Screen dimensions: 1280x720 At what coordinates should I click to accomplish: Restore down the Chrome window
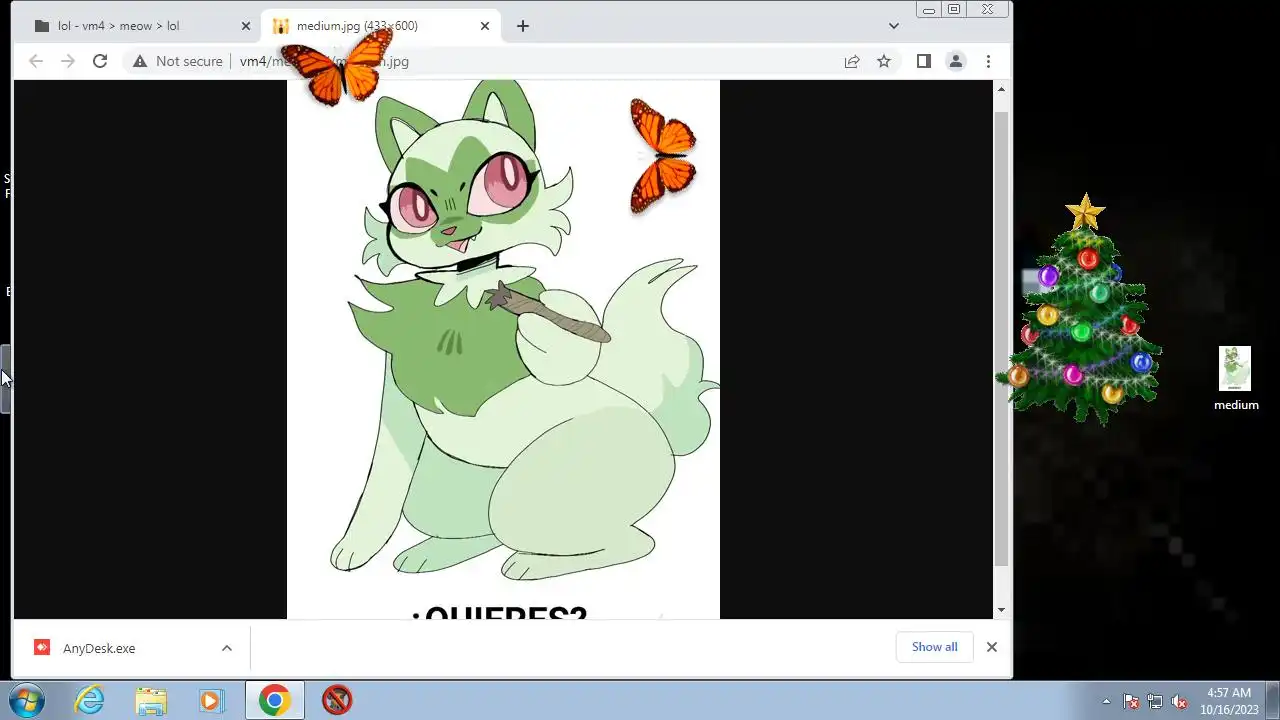pos(954,9)
